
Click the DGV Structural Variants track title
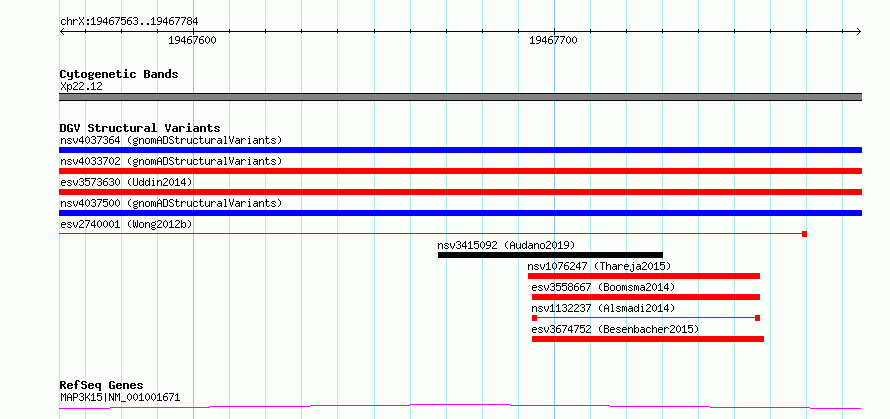tap(140, 128)
